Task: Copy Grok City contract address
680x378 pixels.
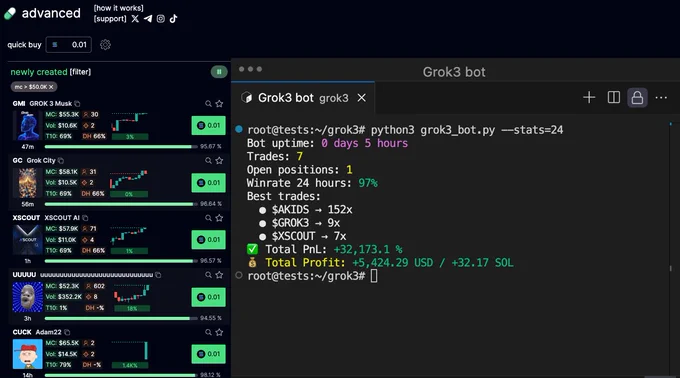Action: pyautogui.click(x=61, y=160)
